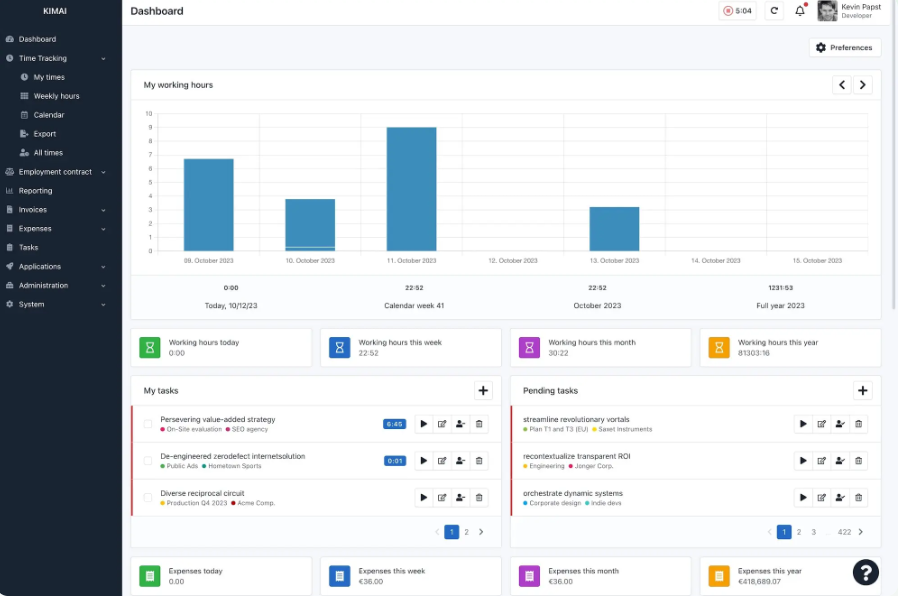The height and width of the screenshot is (596, 898).
Task: Start timer for streamline revolutionary vortals
Action: tap(803, 424)
